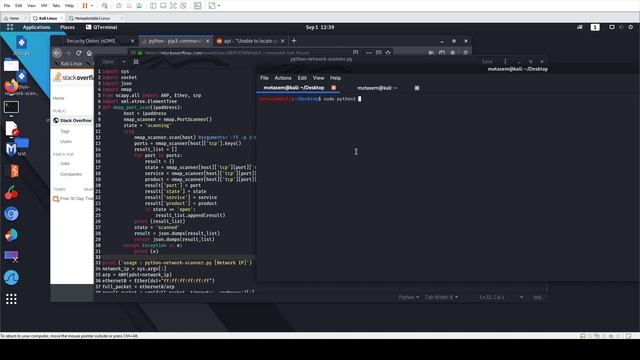
Task: Open the Metasploit icon in the dock
Action: (11, 149)
